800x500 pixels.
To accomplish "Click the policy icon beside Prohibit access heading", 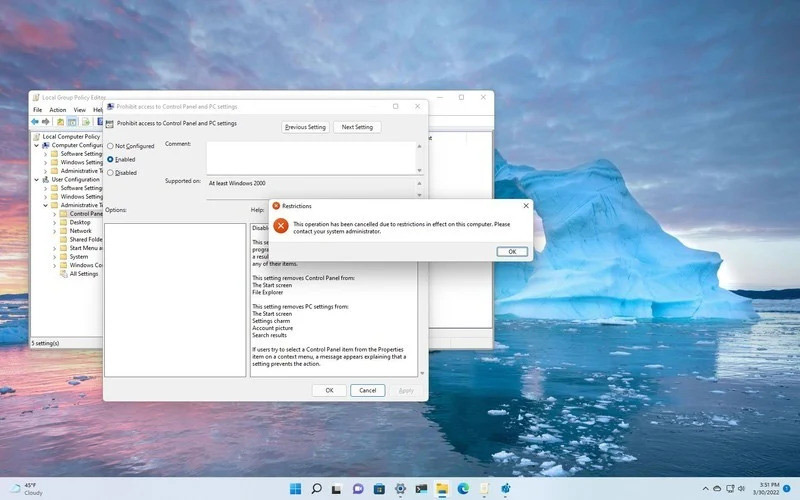I will 110,124.
